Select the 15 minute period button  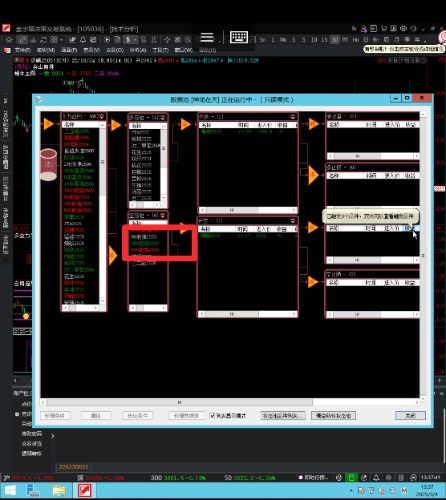[324, 40]
